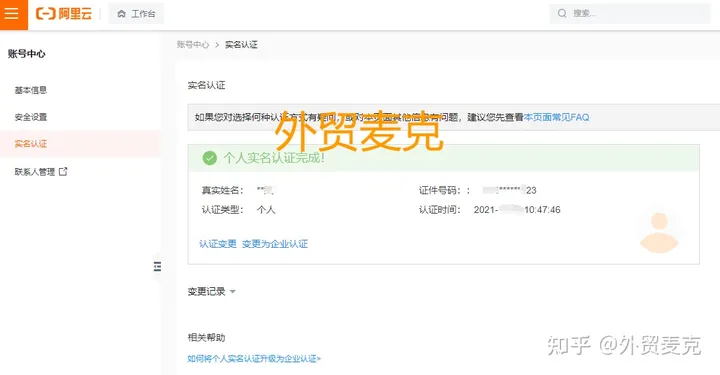
Task: Open the 本页面常见FAQ link
Action: pos(557,118)
